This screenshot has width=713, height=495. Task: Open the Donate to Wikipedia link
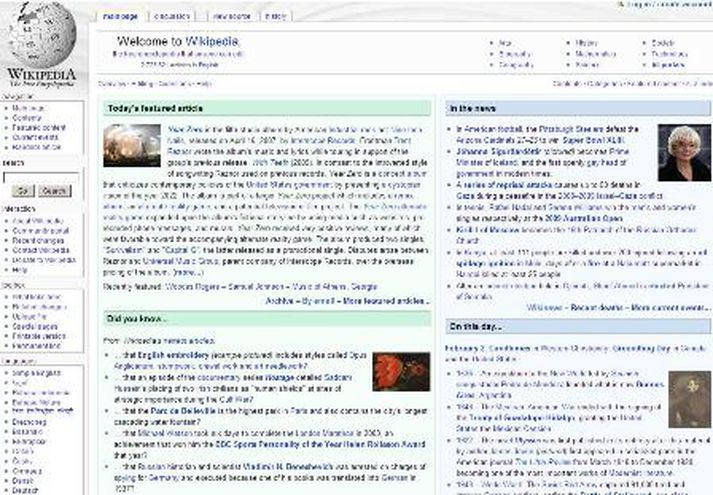click(44, 260)
